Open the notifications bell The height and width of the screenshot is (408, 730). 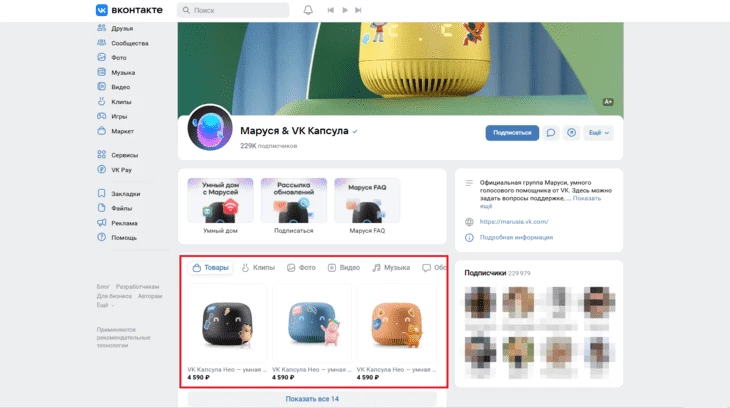tap(308, 10)
